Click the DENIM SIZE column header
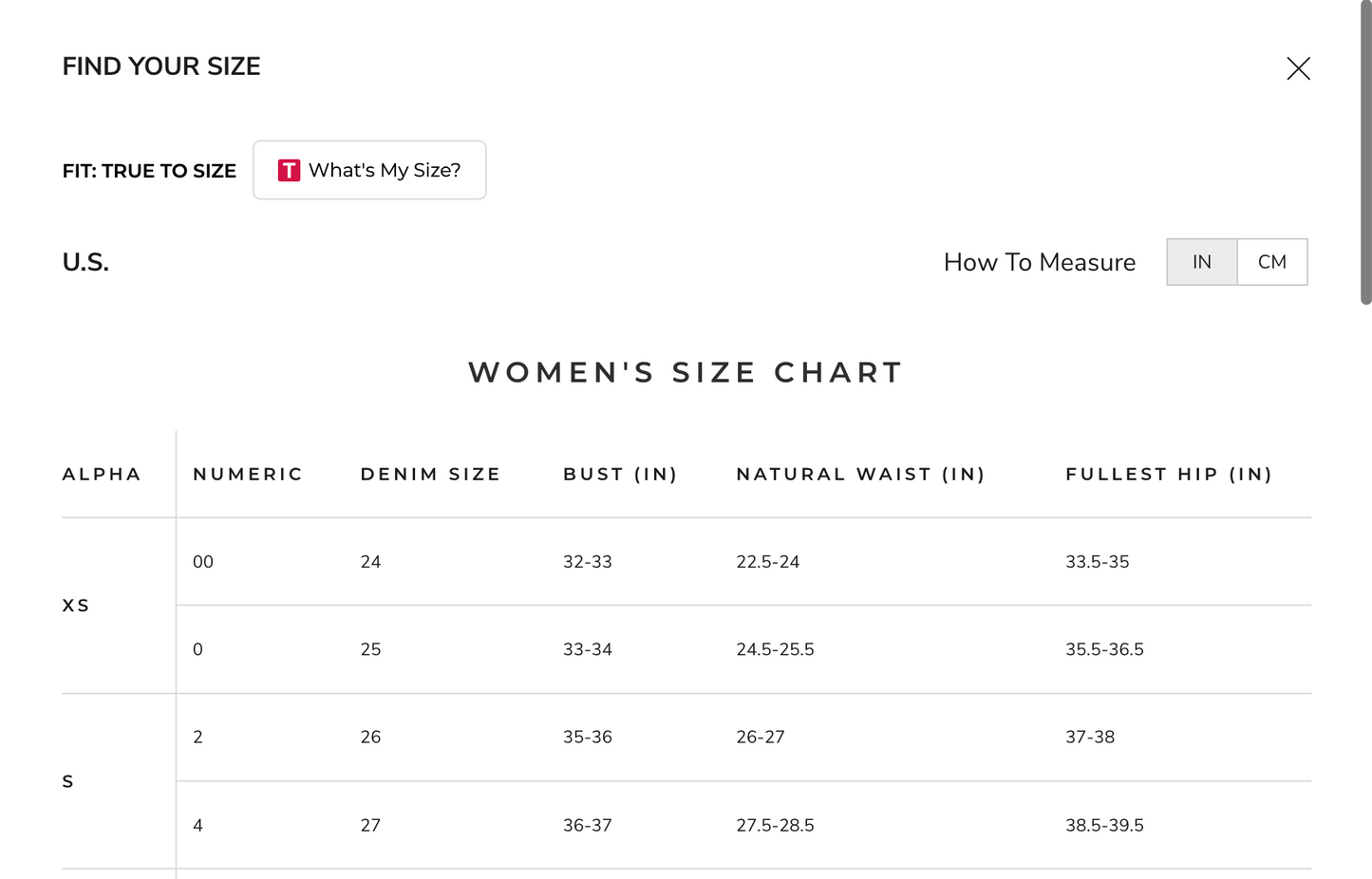This screenshot has width=1372, height=879. (x=430, y=475)
